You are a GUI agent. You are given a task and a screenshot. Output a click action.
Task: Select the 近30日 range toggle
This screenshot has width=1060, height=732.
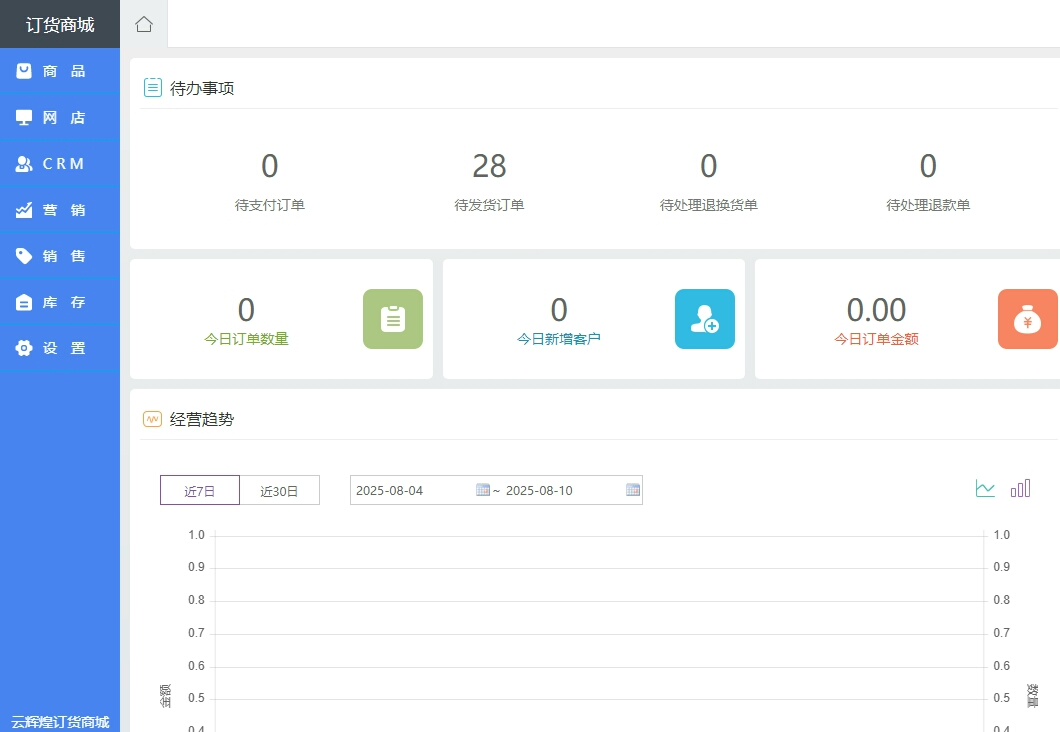pyautogui.click(x=279, y=491)
